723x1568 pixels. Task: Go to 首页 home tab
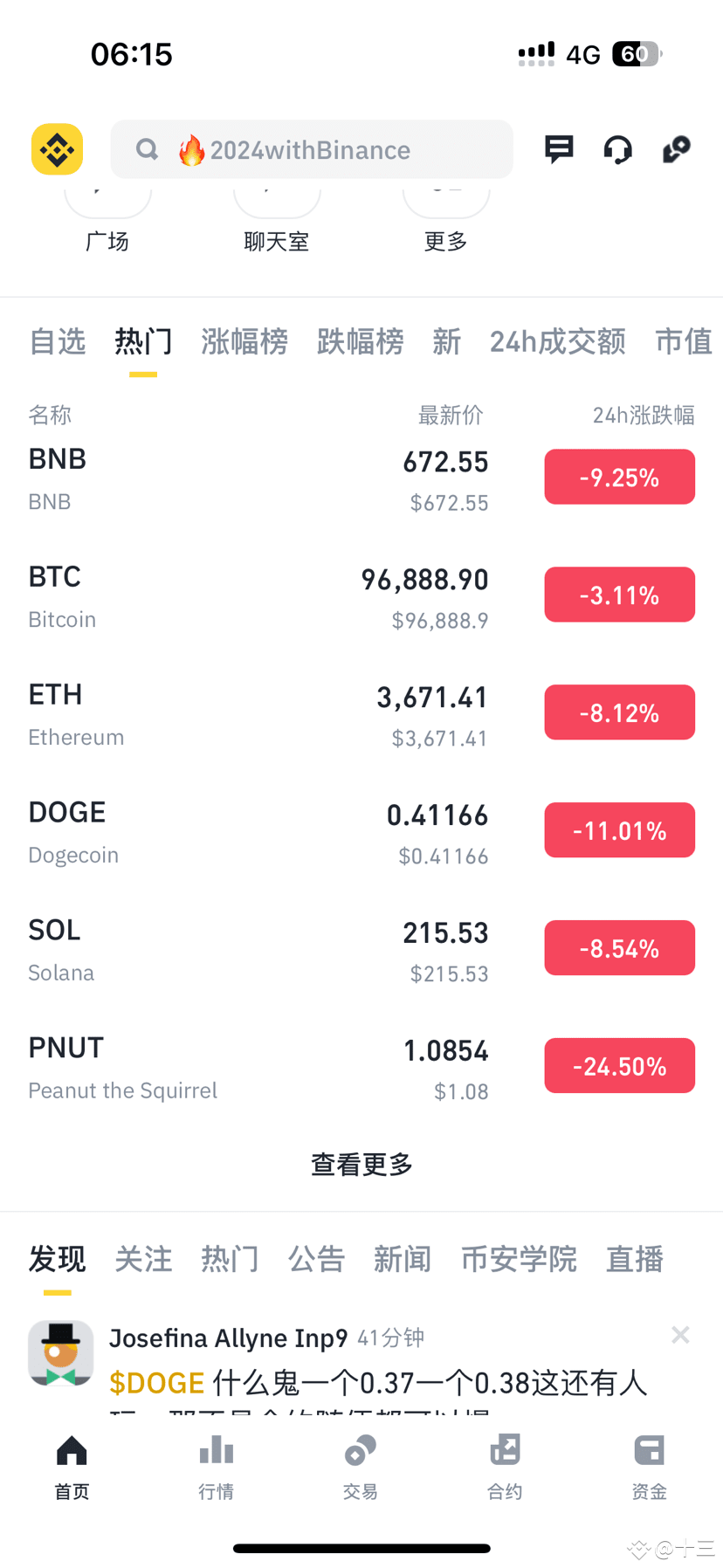[72, 1467]
